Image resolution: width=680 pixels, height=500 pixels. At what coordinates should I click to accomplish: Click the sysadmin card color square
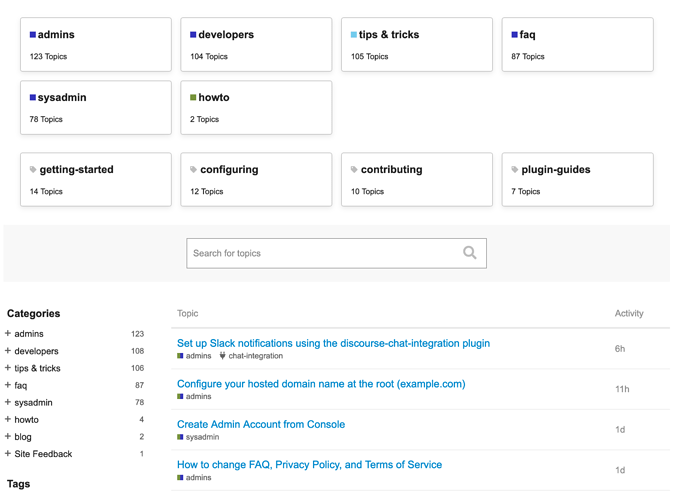click(33, 98)
